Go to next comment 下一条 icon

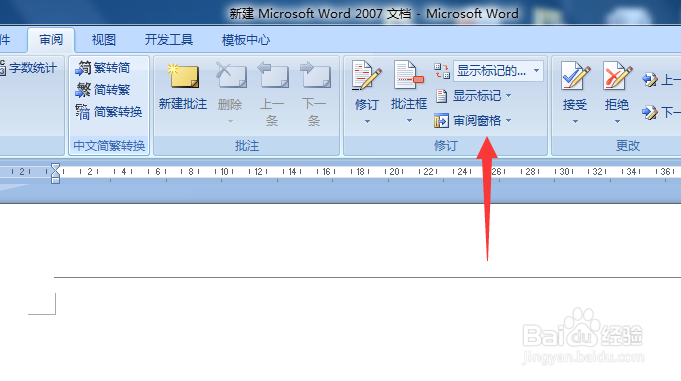[x=315, y=75]
